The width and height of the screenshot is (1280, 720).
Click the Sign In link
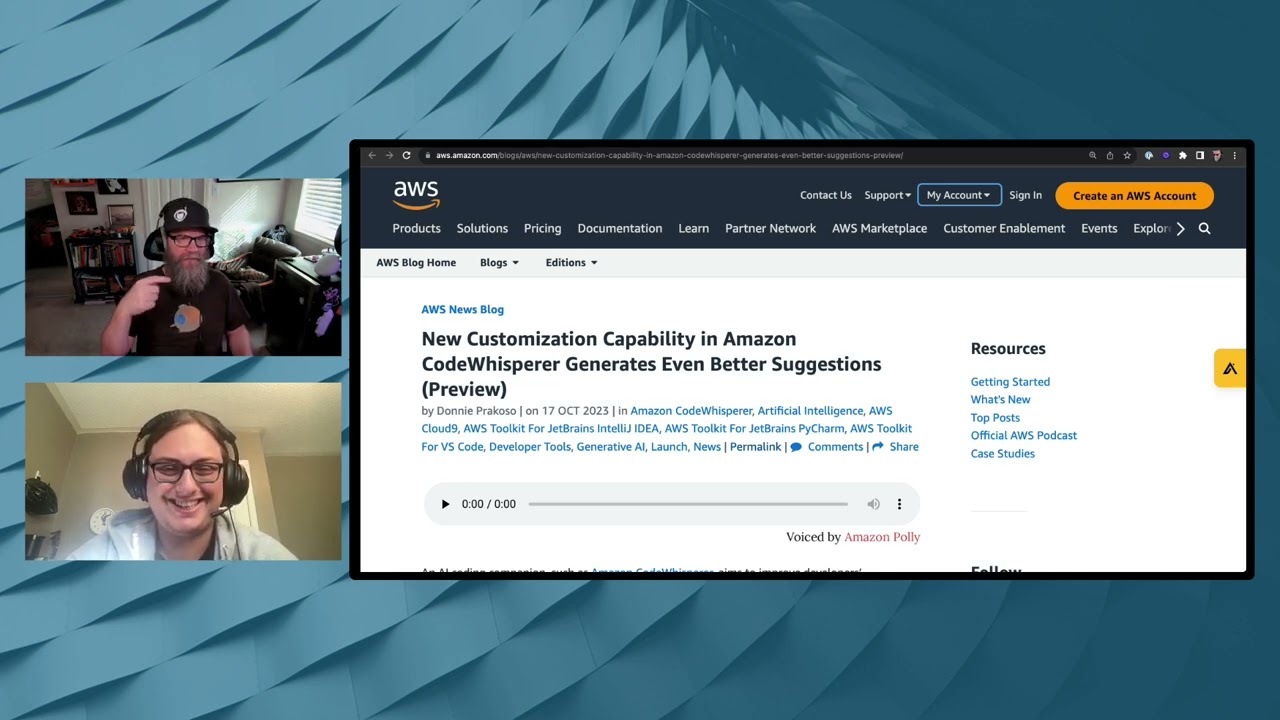[x=1025, y=195]
